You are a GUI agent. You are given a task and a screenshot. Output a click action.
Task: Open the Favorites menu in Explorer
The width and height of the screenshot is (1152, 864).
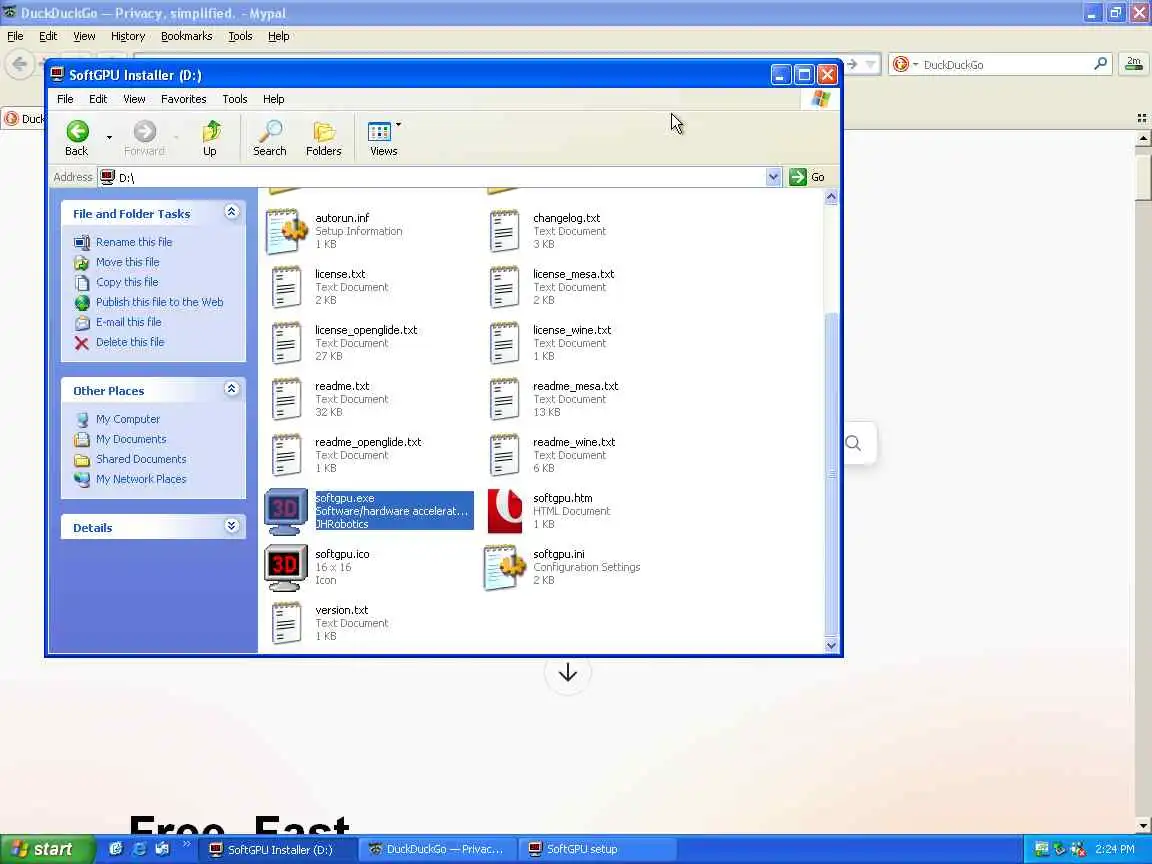(x=184, y=99)
